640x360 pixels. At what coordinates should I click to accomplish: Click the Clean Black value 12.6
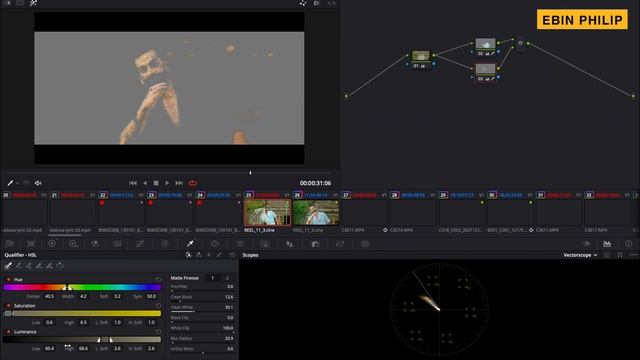click(x=229, y=297)
